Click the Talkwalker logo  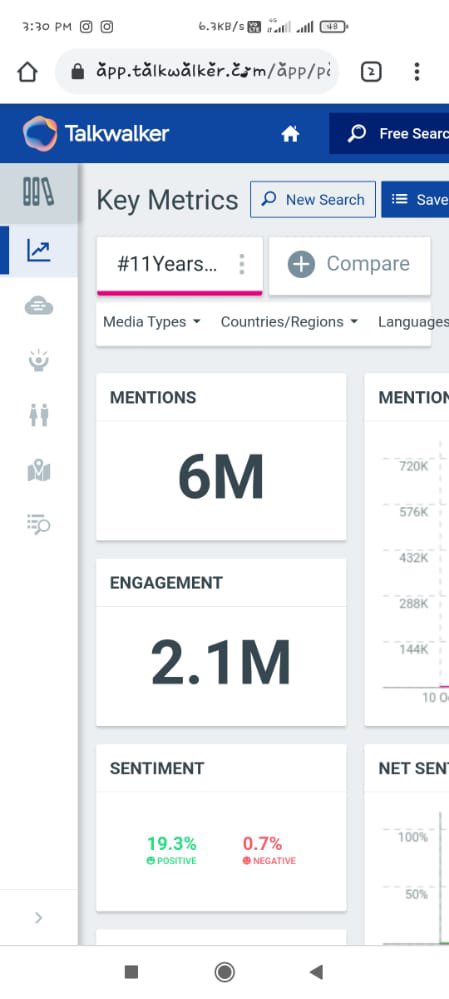click(x=96, y=133)
